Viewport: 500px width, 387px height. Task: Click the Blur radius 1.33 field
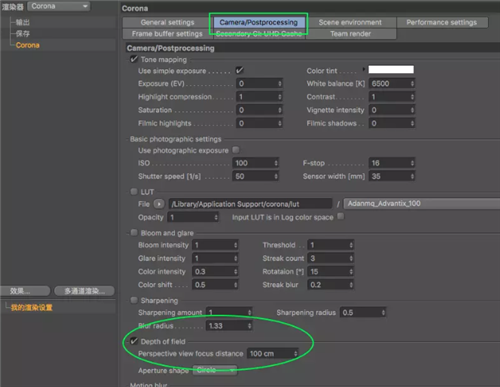click(229, 326)
